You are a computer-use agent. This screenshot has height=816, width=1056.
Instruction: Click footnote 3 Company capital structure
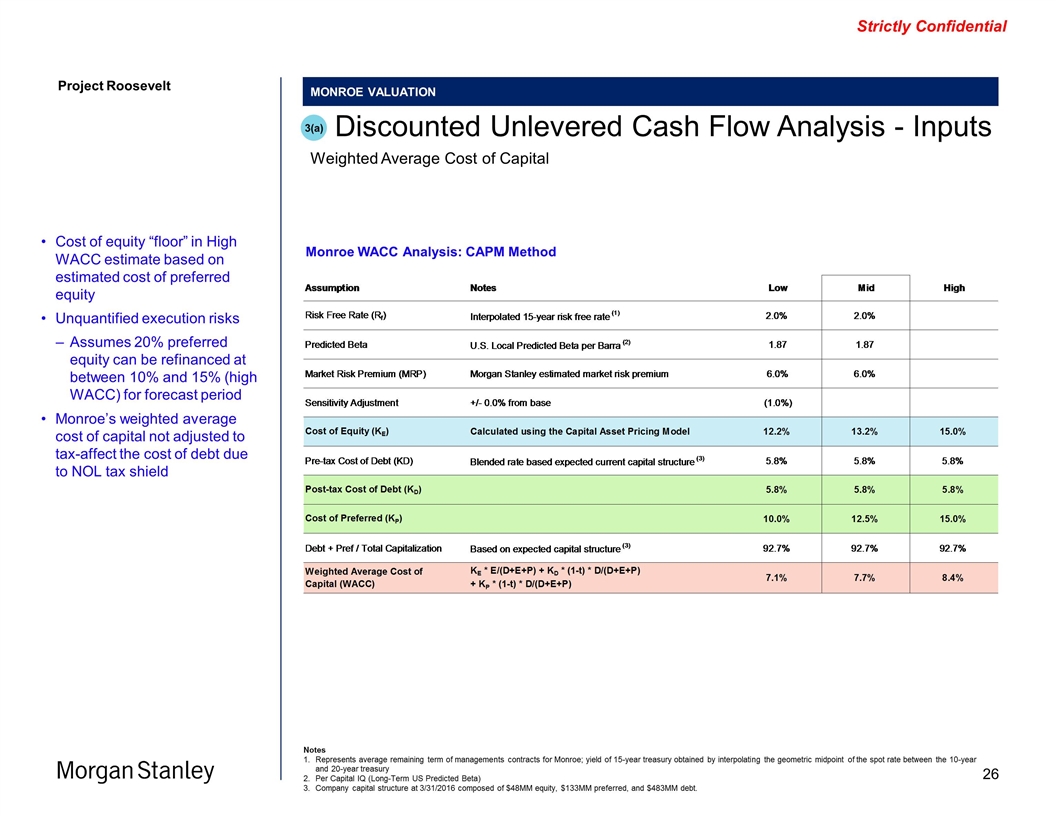pos(506,788)
